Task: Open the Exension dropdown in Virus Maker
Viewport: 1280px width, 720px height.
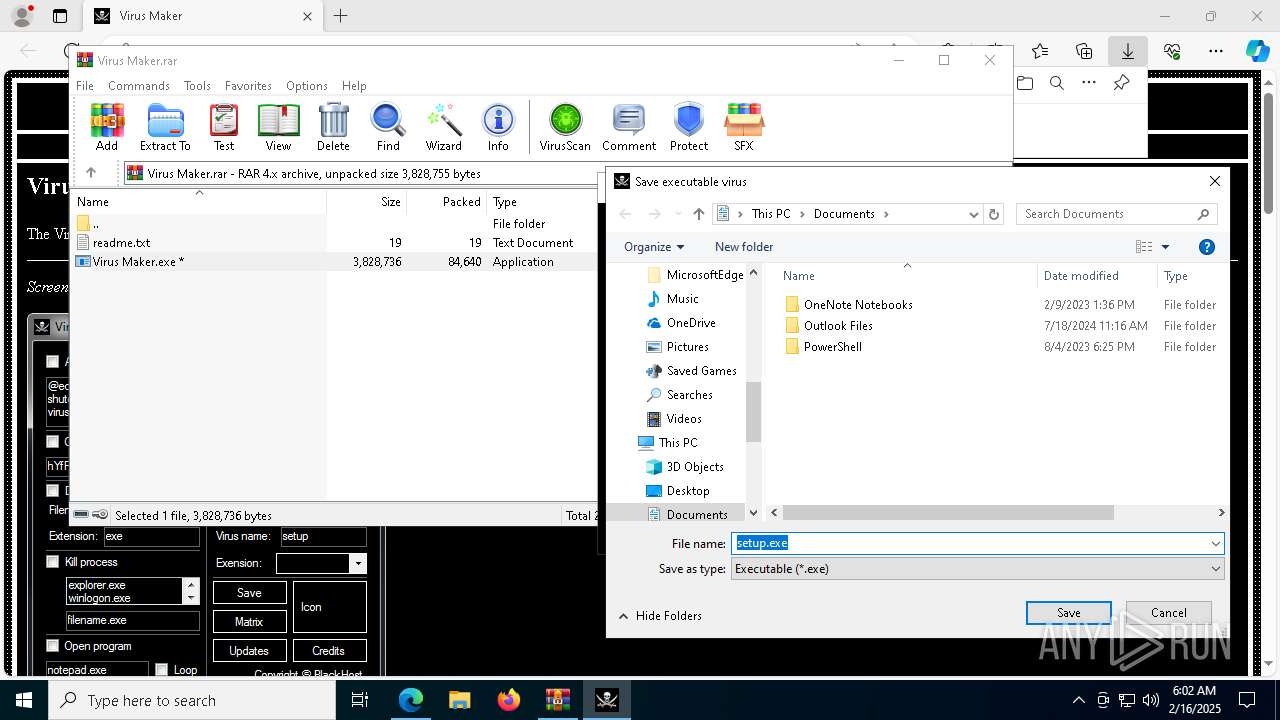Action: click(x=357, y=564)
